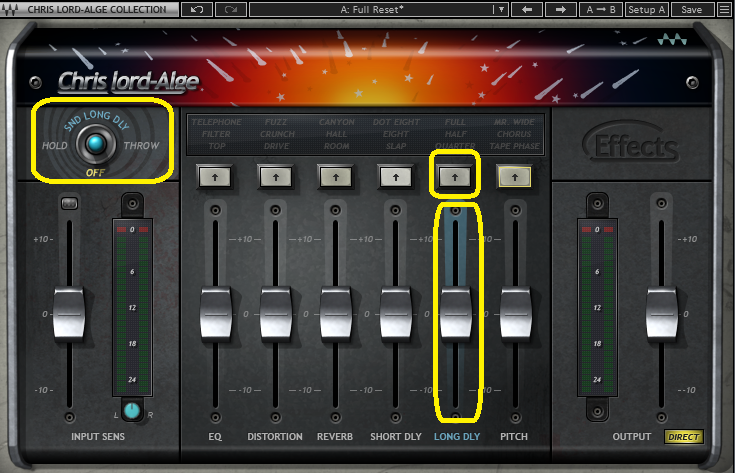Toggle the small button above Input Sens fader
735x473 pixels.
point(69,205)
